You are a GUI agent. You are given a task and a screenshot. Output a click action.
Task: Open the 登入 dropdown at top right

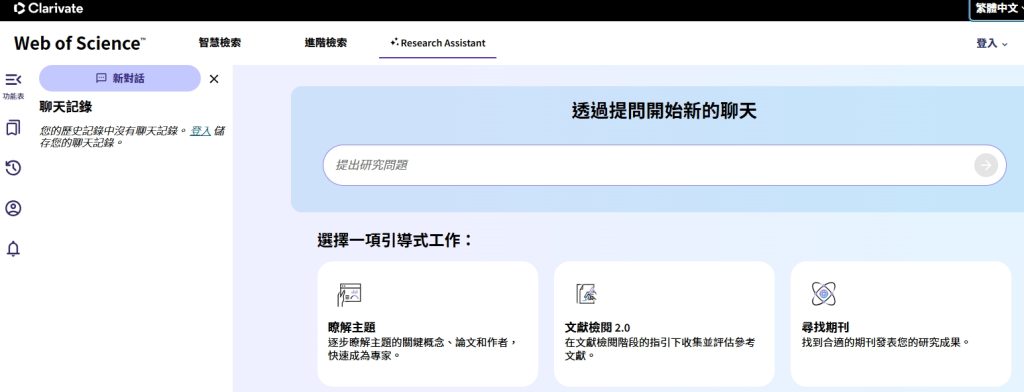click(991, 43)
